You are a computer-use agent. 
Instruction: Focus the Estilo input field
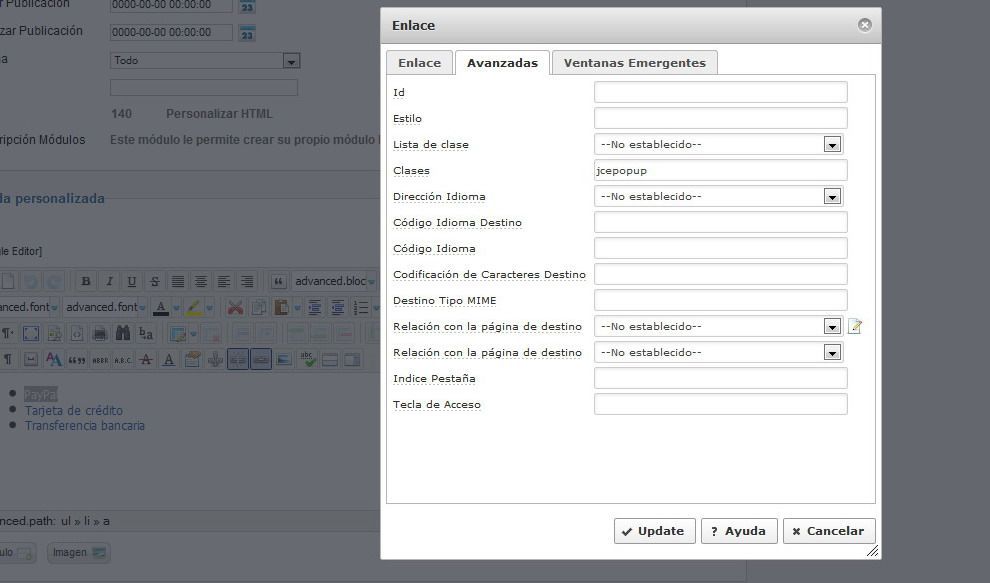(x=720, y=118)
